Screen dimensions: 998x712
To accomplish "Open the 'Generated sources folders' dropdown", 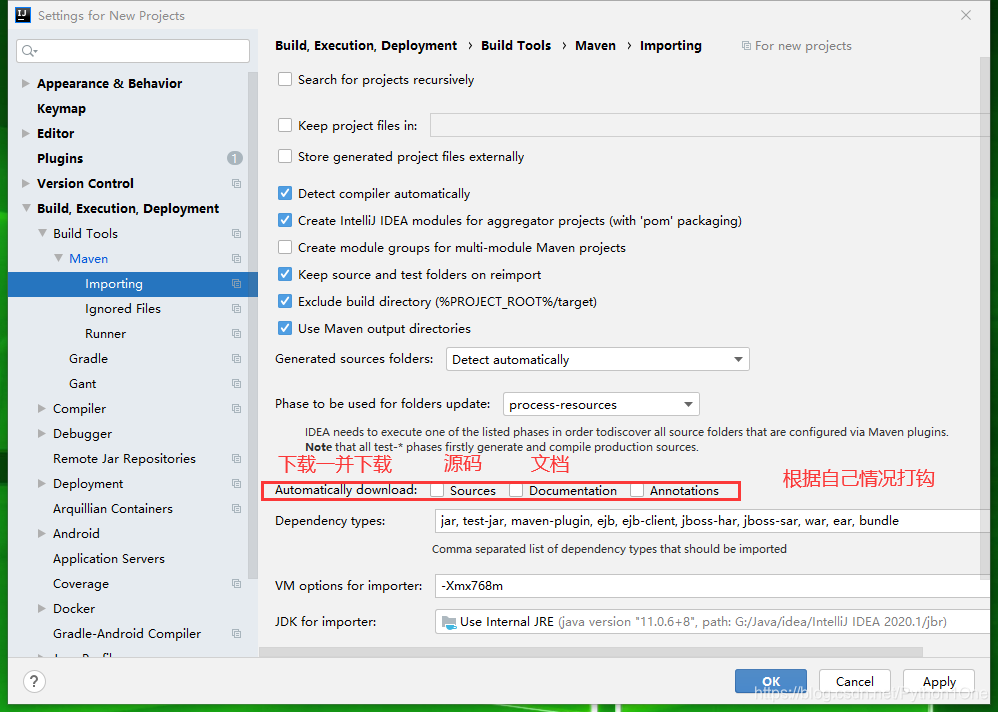I will tap(598, 359).
